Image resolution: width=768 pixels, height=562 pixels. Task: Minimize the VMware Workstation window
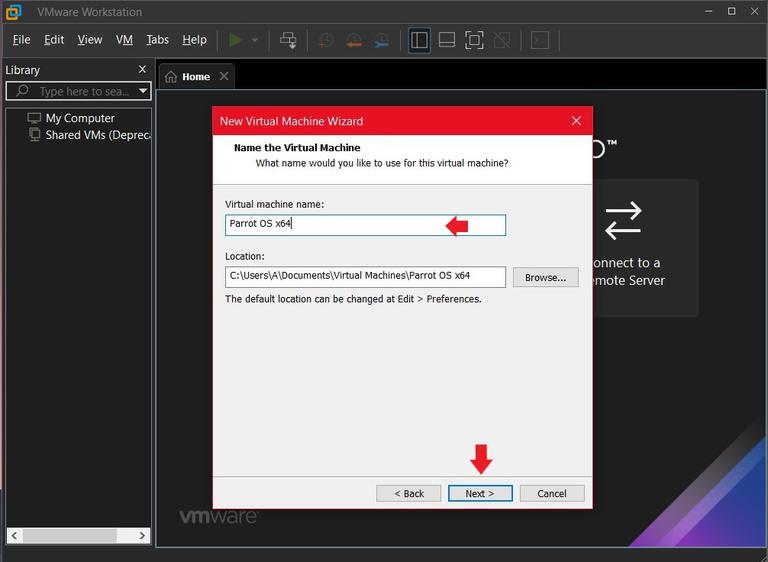point(709,11)
